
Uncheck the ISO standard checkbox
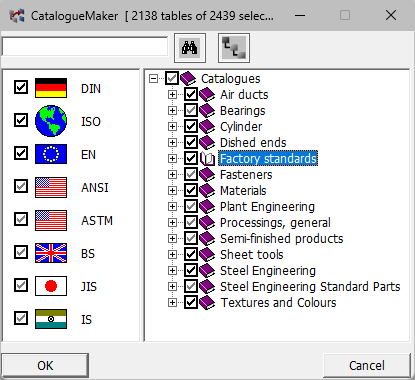[x=21, y=120]
